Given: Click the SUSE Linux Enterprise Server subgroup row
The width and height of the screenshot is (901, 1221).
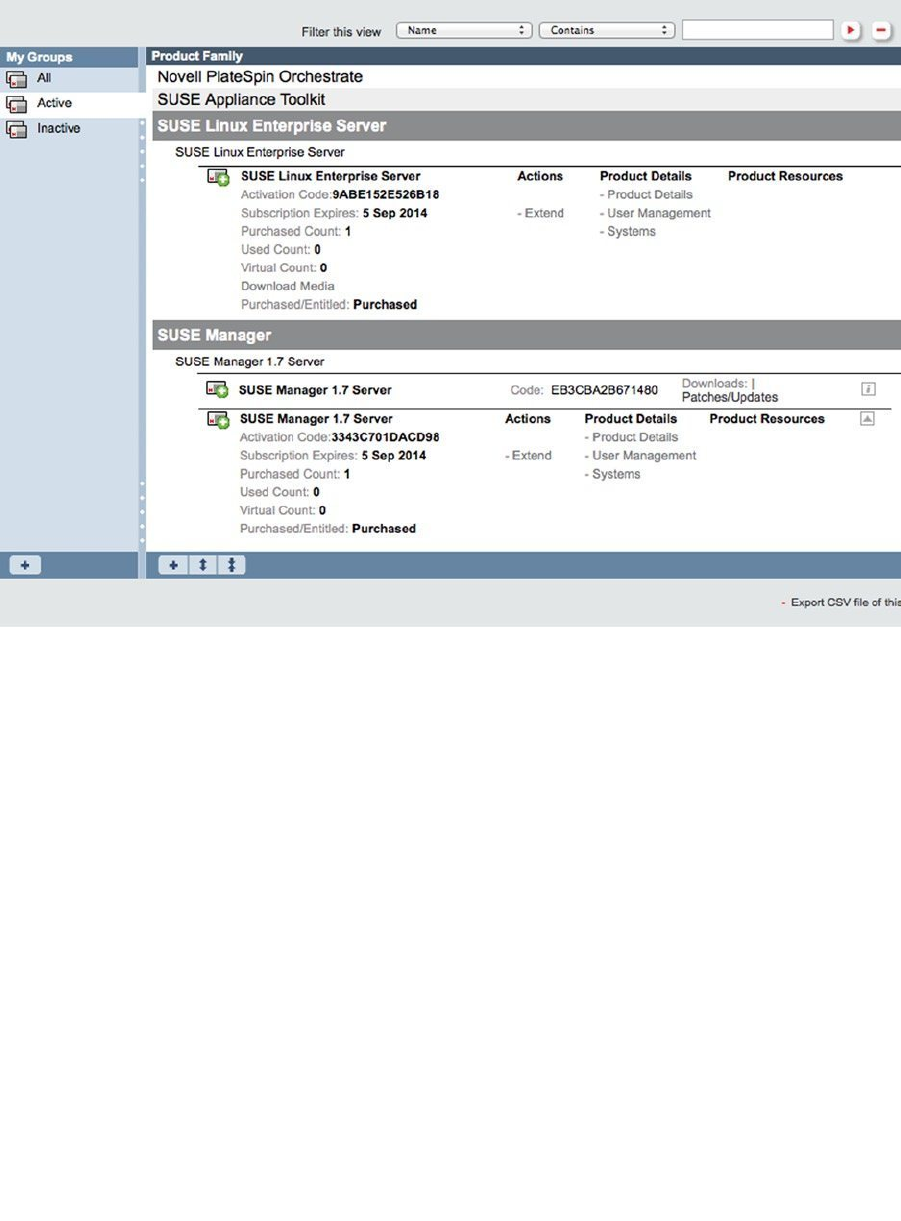Looking at the screenshot, I should point(260,152).
